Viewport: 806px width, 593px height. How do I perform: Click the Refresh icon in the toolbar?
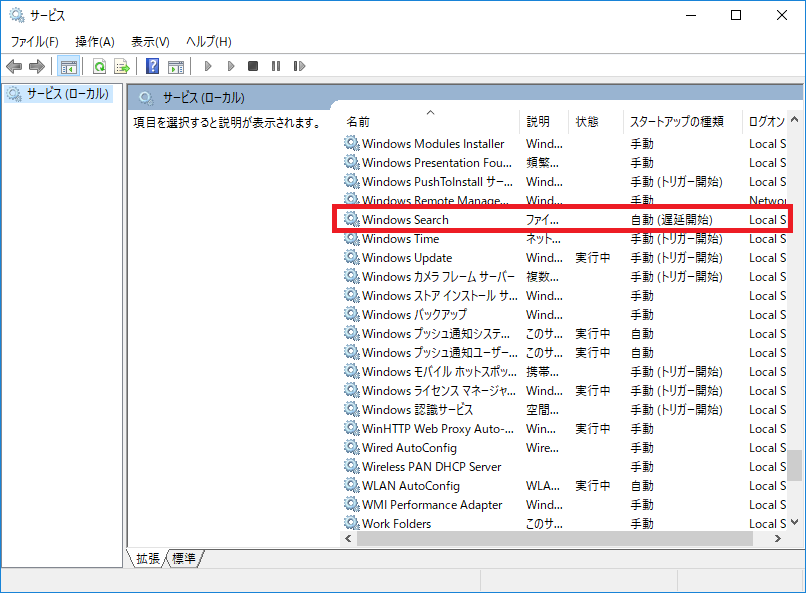[99, 66]
